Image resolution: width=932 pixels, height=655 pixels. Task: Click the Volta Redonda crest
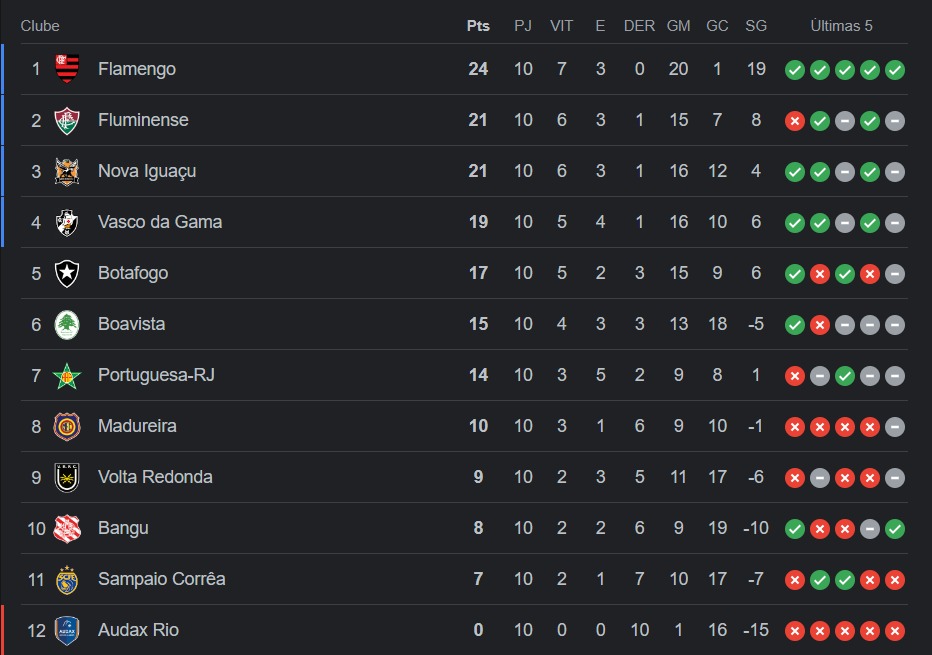pyautogui.click(x=67, y=477)
